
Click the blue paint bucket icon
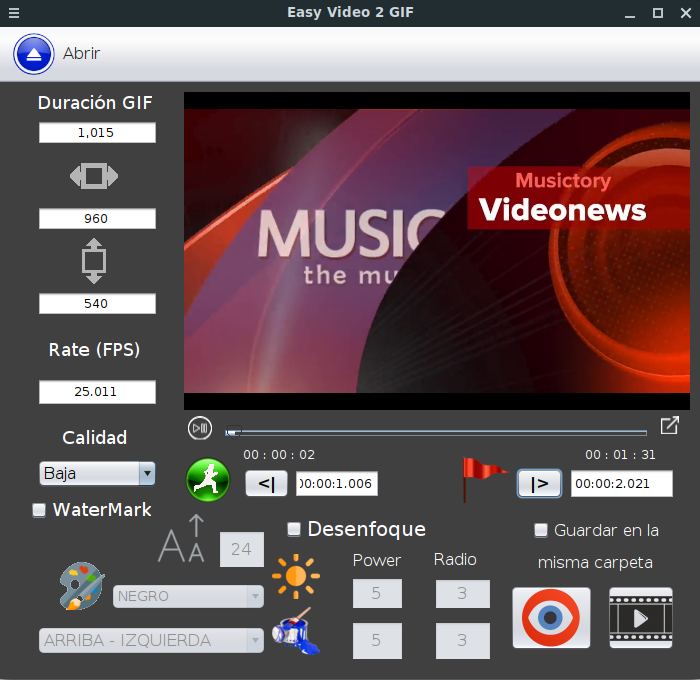tap(296, 631)
